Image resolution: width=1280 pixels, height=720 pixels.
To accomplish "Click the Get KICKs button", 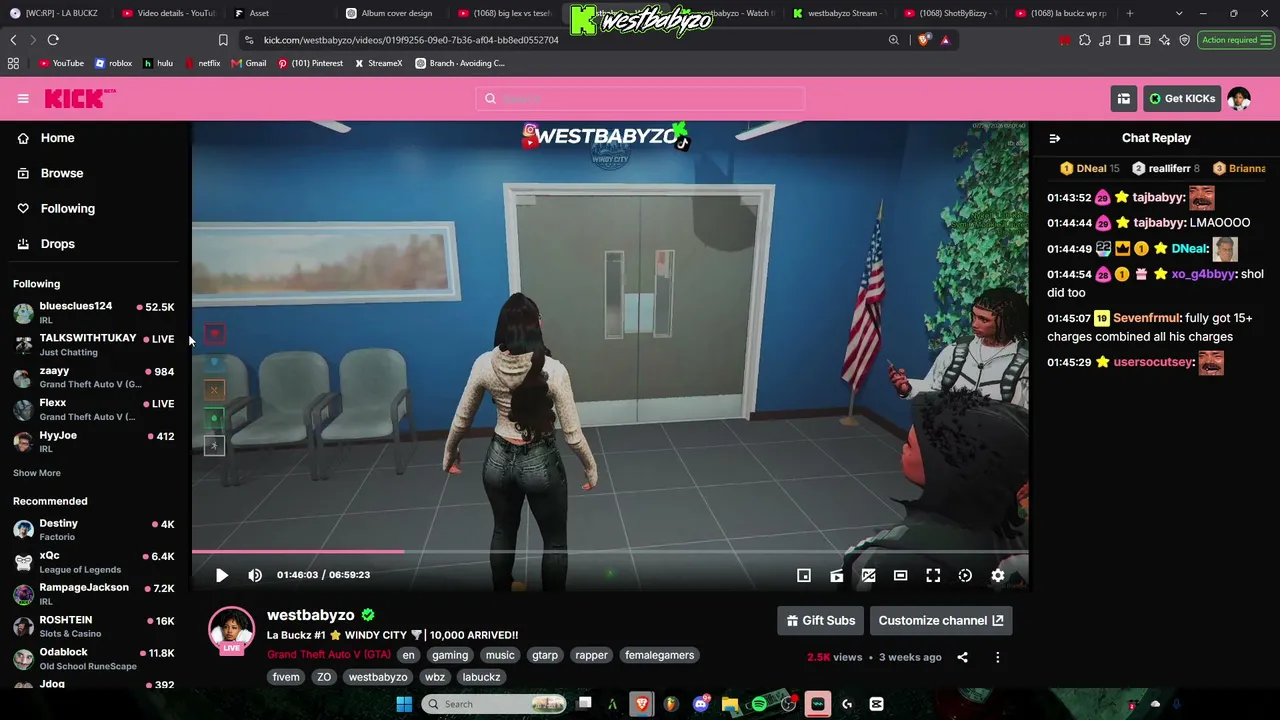I will coord(1182,98).
